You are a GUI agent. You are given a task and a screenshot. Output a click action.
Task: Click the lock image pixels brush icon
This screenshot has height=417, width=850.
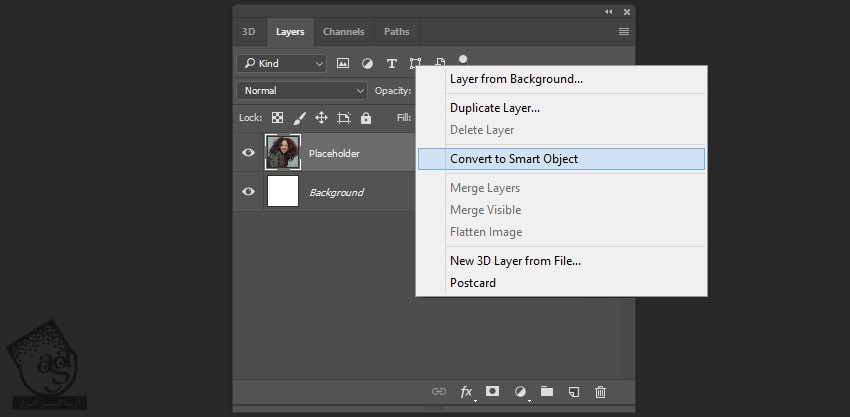click(x=299, y=118)
